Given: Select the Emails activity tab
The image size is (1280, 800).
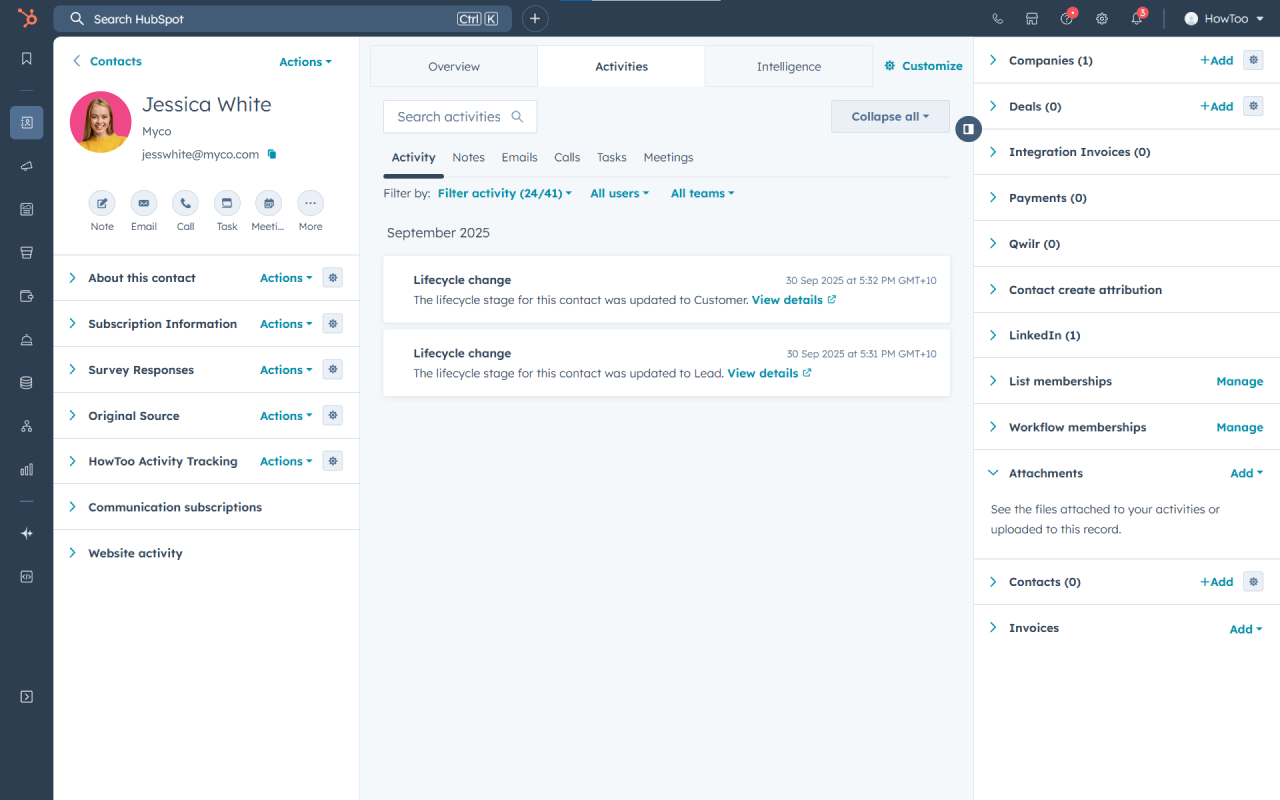Looking at the screenshot, I should (519, 157).
